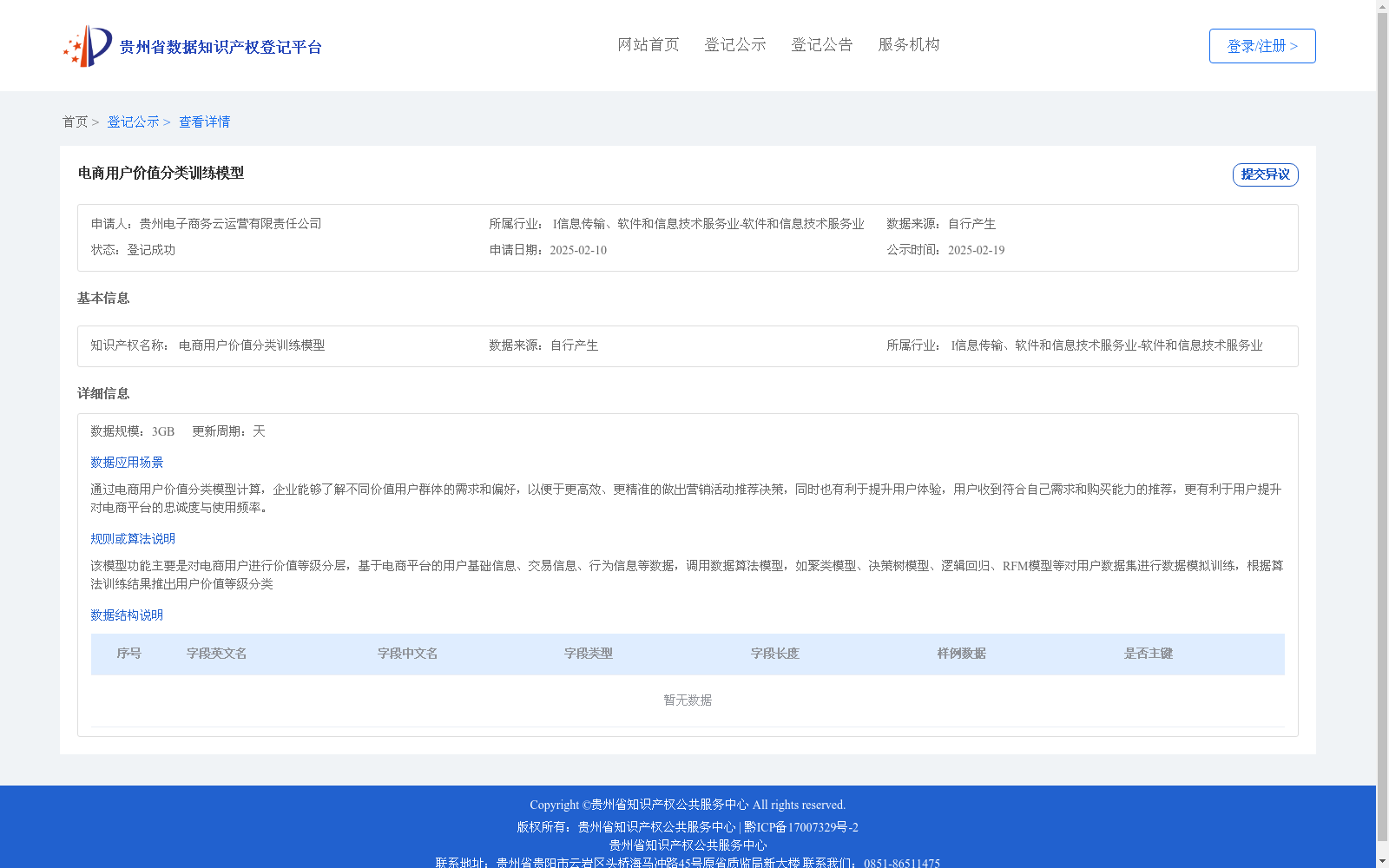Click the 登录/注册 button
The width and height of the screenshot is (1389, 868).
(x=1262, y=46)
